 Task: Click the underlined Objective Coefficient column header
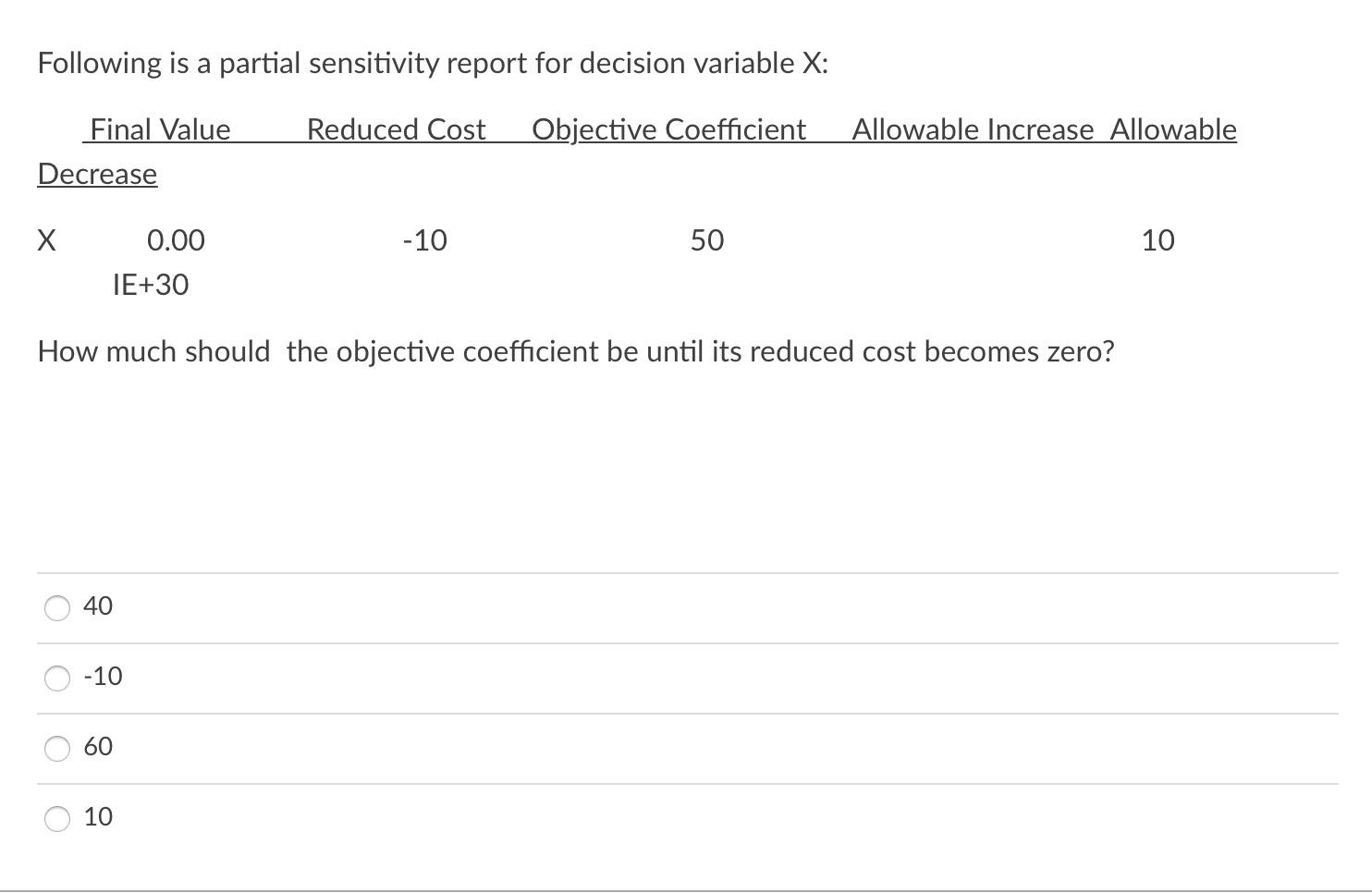tap(668, 130)
